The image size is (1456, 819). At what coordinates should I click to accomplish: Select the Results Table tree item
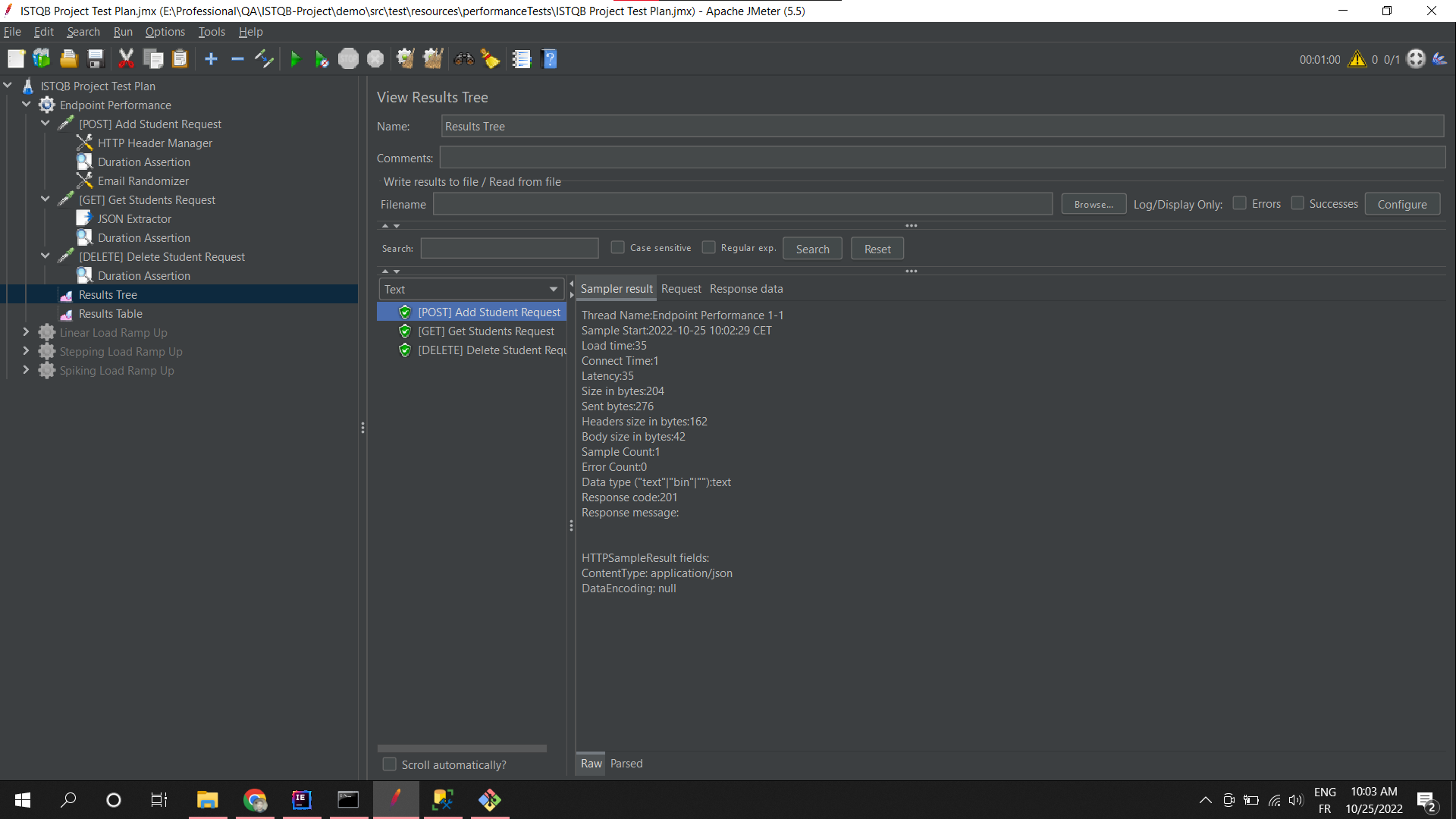[111, 313]
